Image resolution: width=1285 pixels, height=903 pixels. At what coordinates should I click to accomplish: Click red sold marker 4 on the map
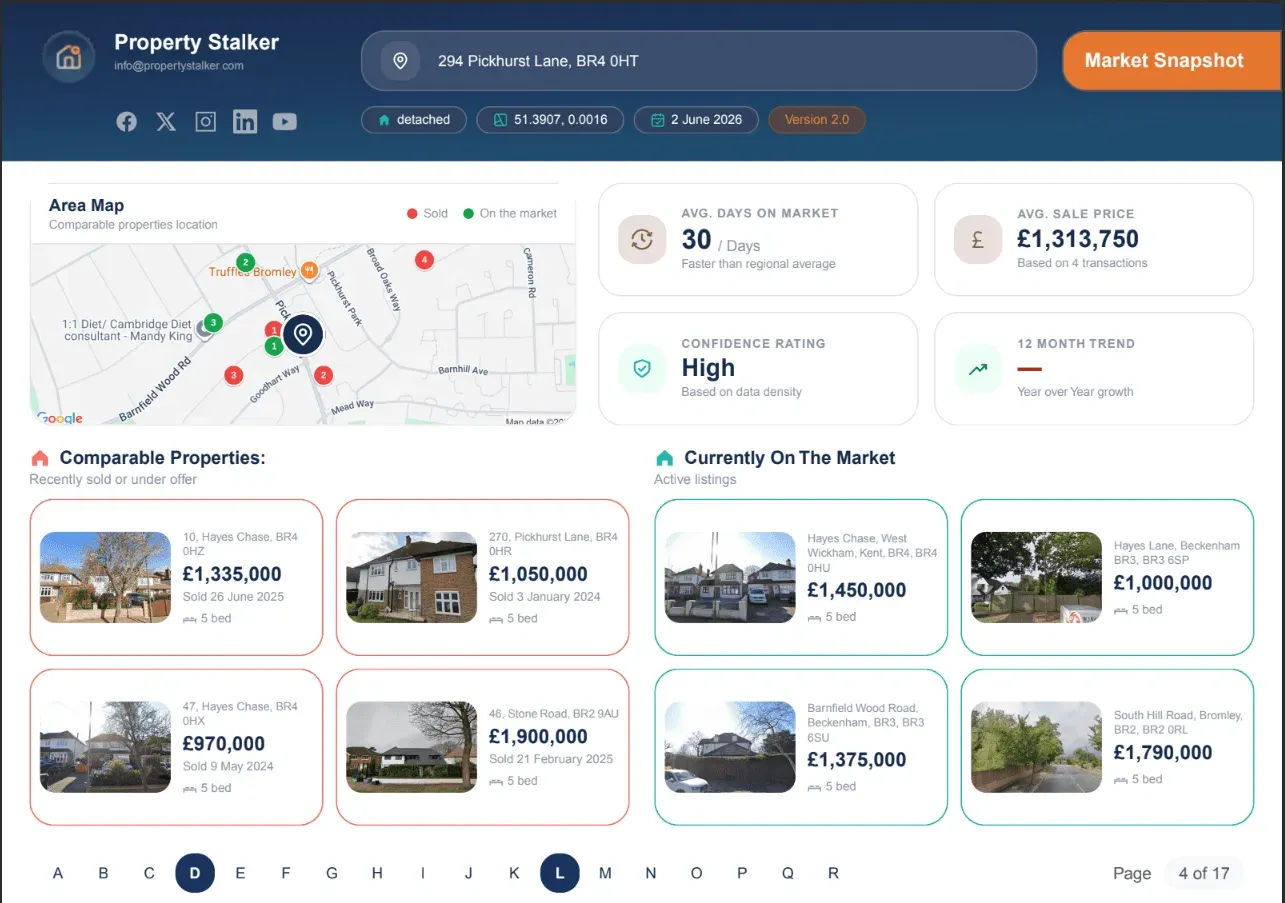coord(425,260)
